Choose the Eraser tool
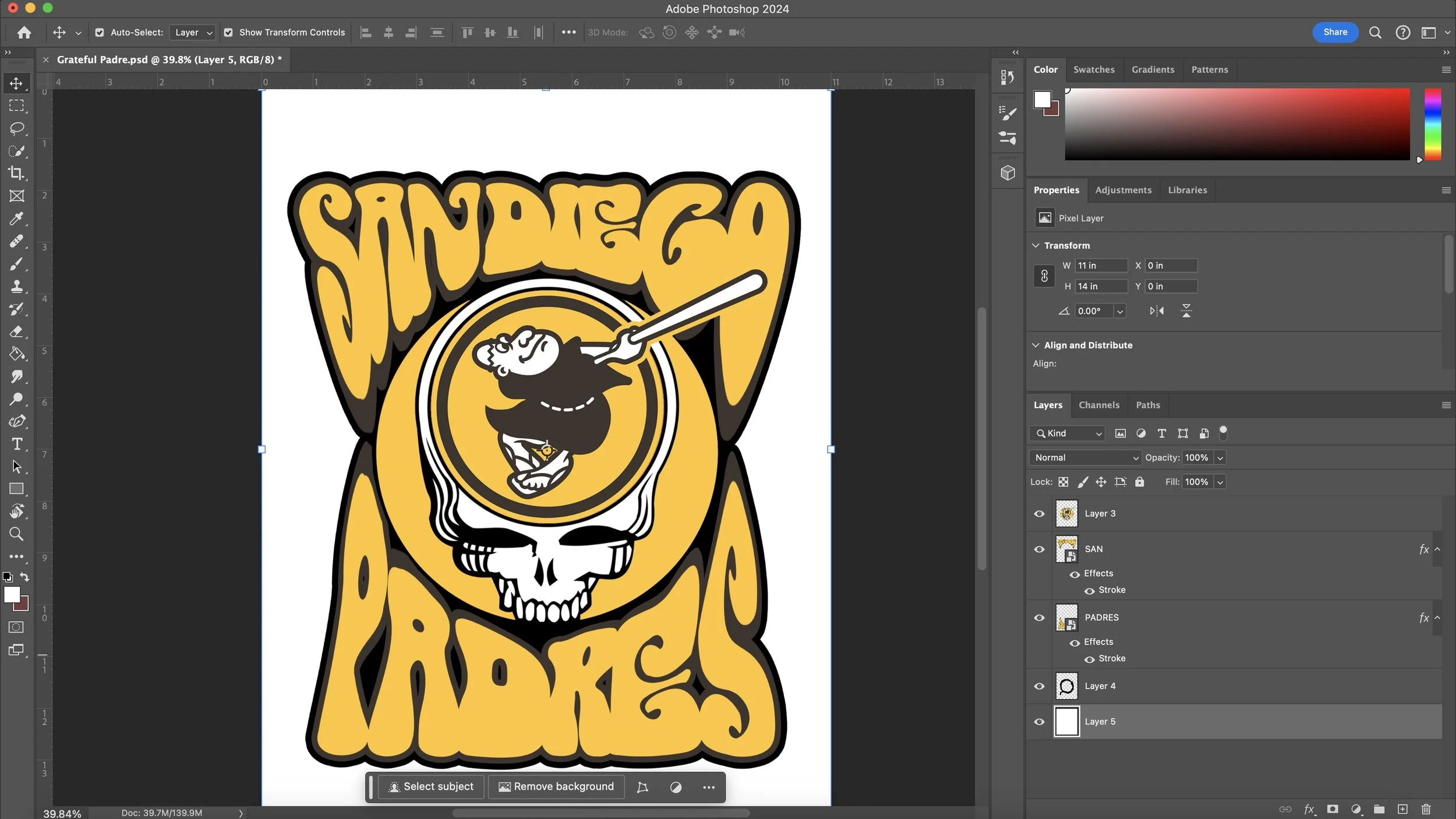The width and height of the screenshot is (1456, 819). click(16, 331)
